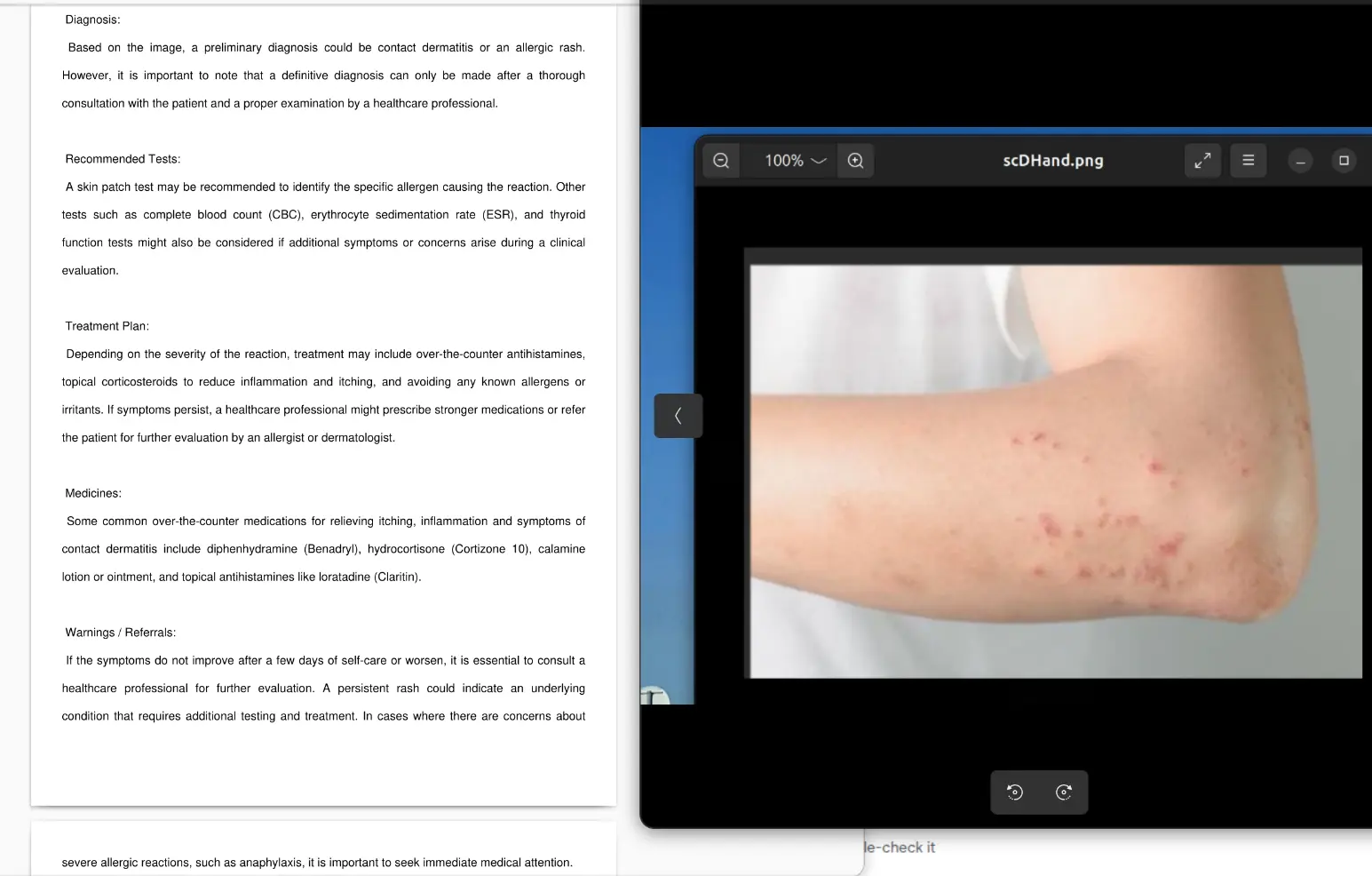Toggle fullscreen in the image viewer
Viewport: 1372px width, 876px height.
click(x=1202, y=161)
